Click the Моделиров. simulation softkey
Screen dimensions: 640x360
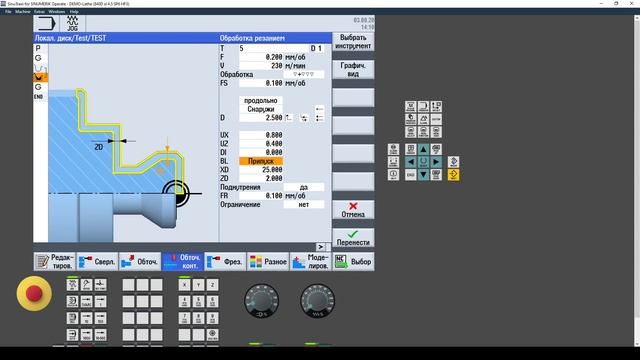tap(311, 262)
